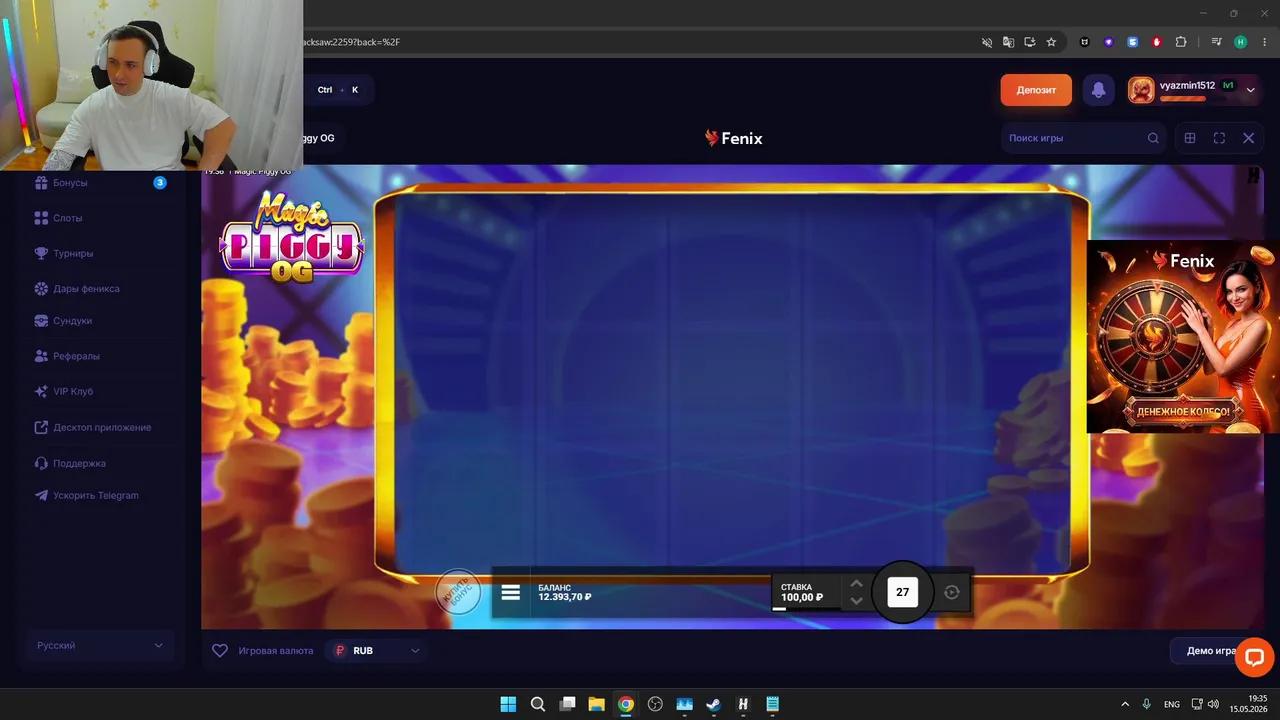Click the blue S extension icon
This screenshot has width=1280, height=720.
(1133, 42)
